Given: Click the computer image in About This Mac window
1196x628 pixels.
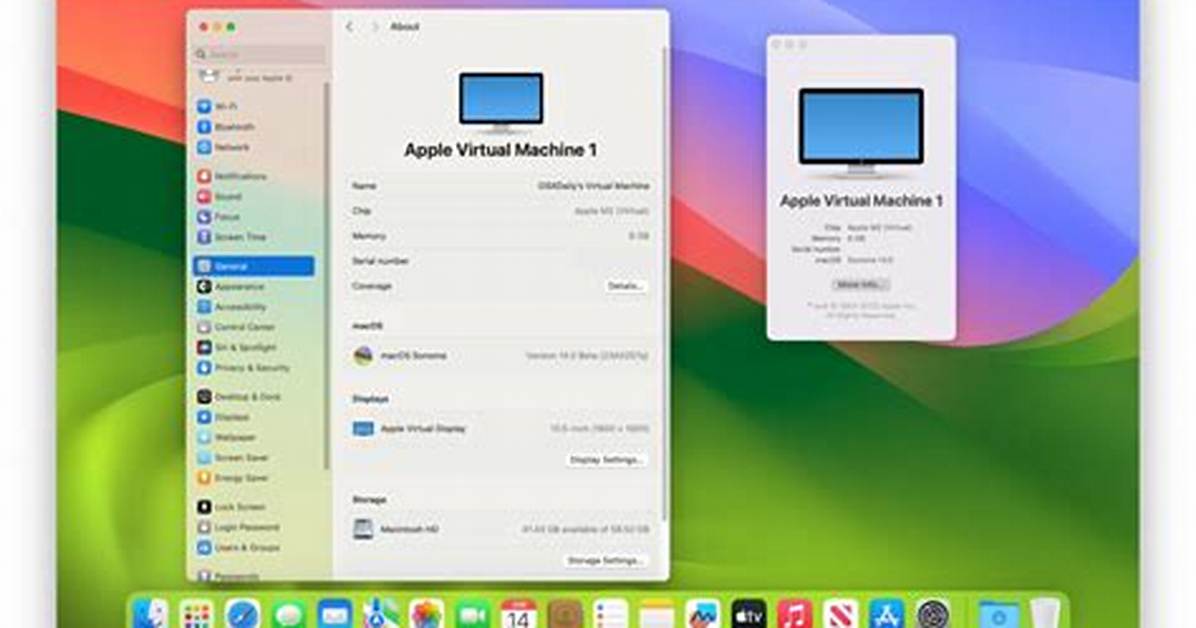Looking at the screenshot, I should click(x=861, y=133).
